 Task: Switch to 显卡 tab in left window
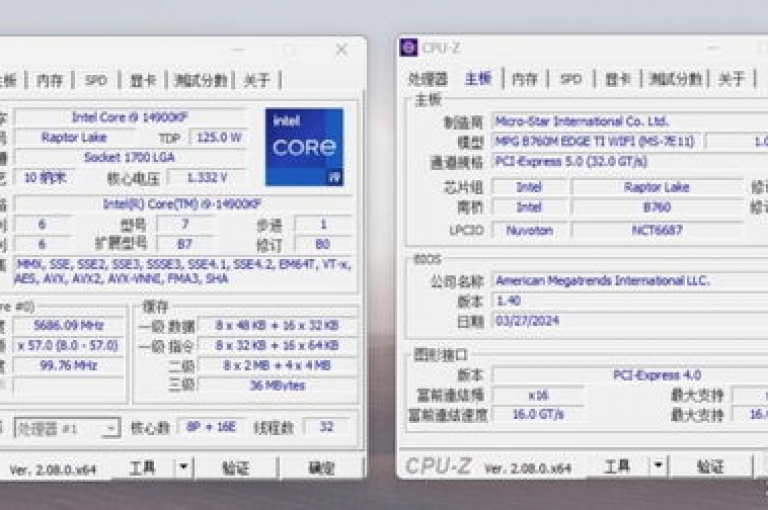(143, 80)
